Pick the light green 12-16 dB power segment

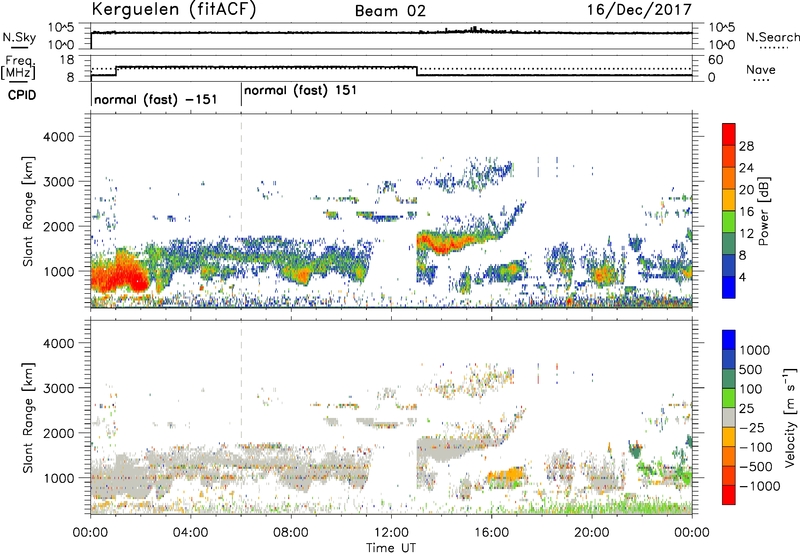729,222
